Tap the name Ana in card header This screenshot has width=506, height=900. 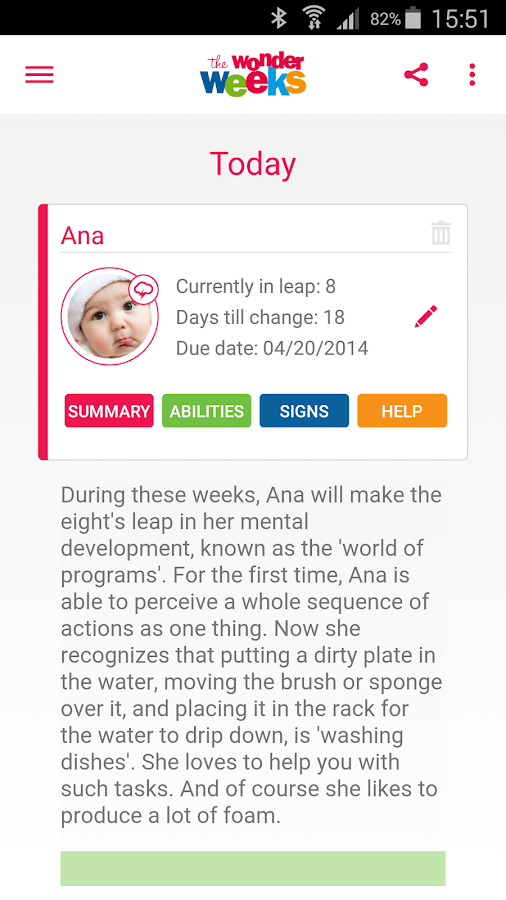pyautogui.click(x=83, y=235)
